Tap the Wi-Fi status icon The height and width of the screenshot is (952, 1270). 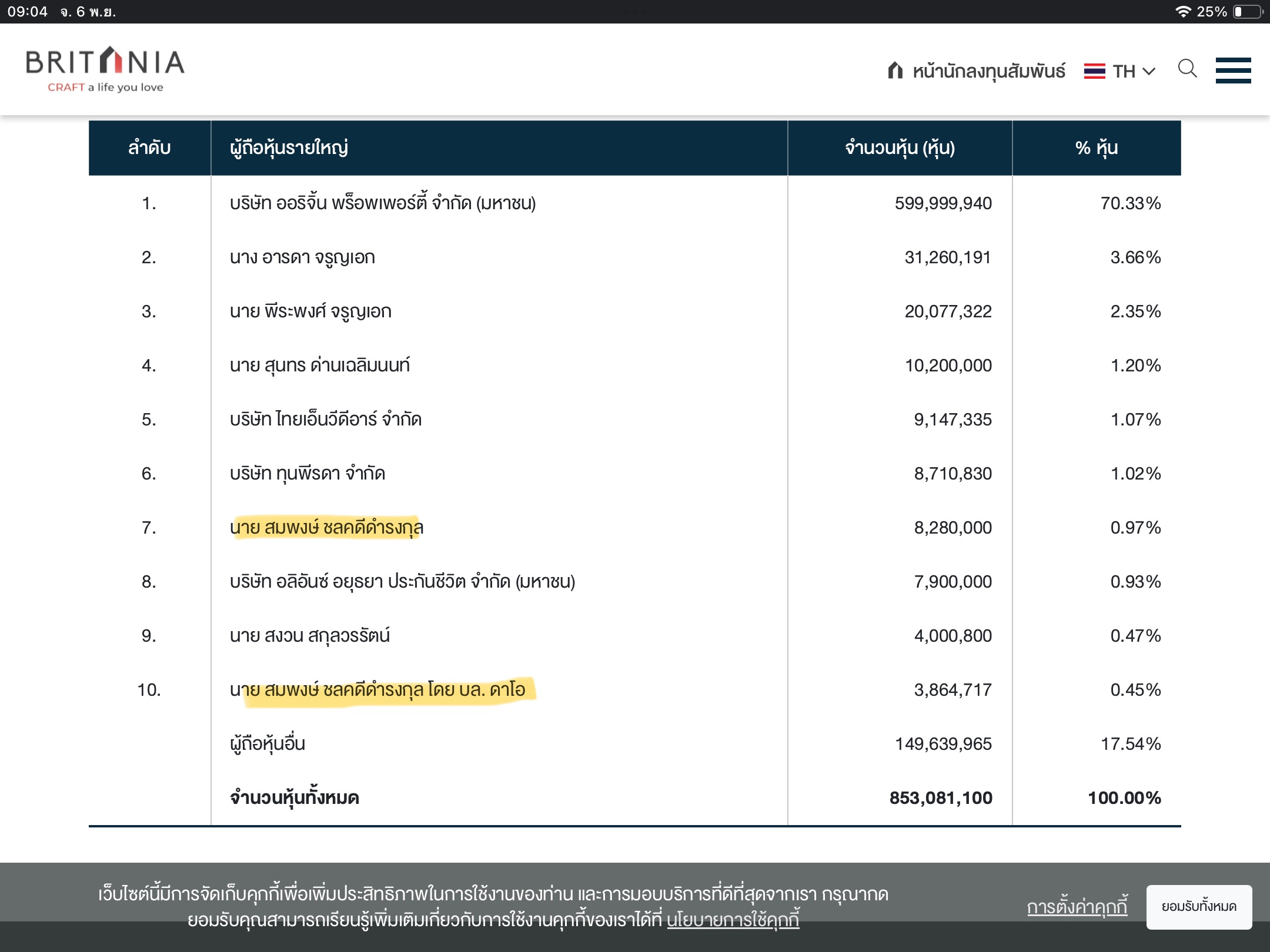[x=1182, y=12]
